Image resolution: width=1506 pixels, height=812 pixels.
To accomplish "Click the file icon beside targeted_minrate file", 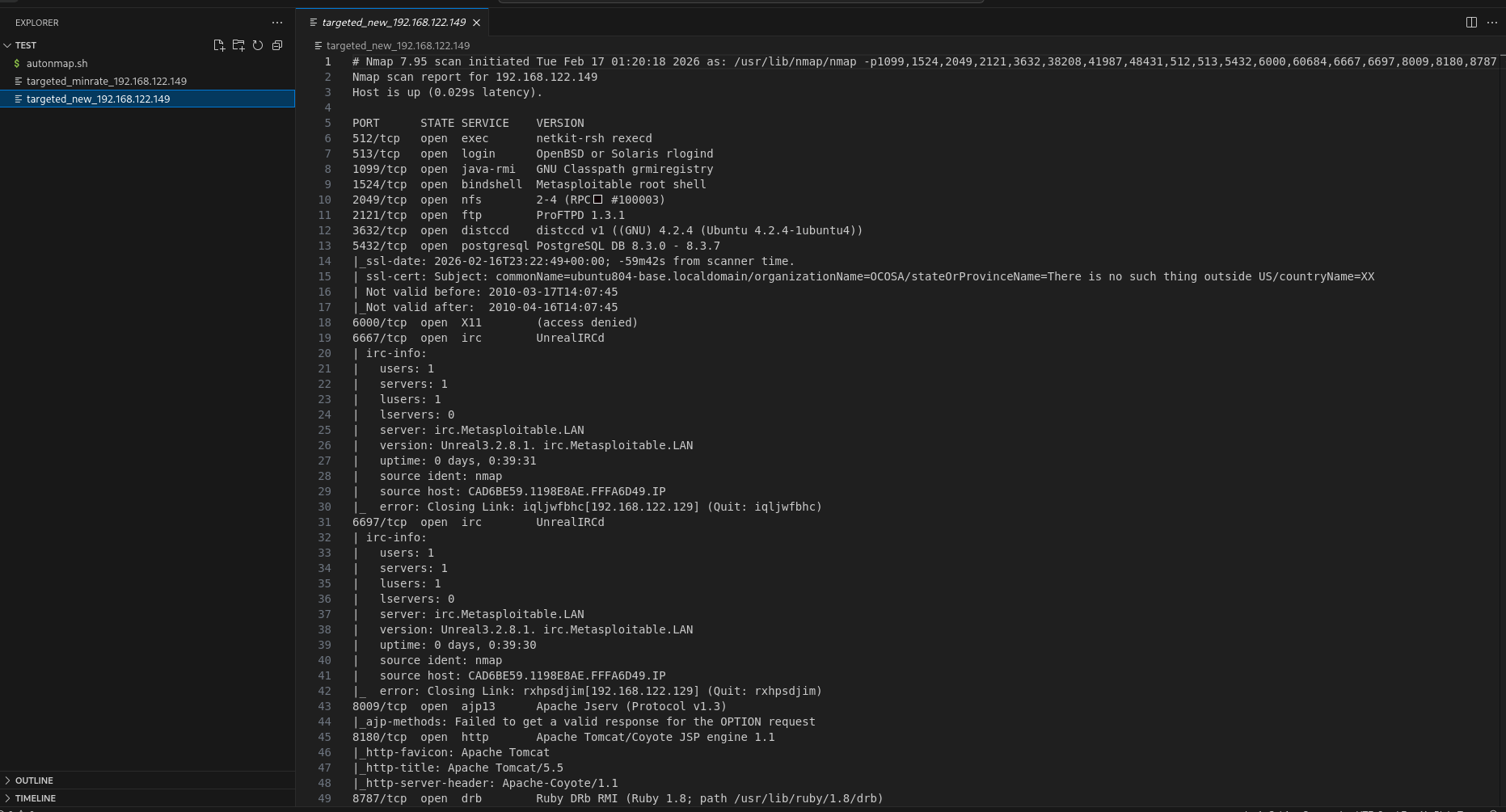I will point(19,81).
